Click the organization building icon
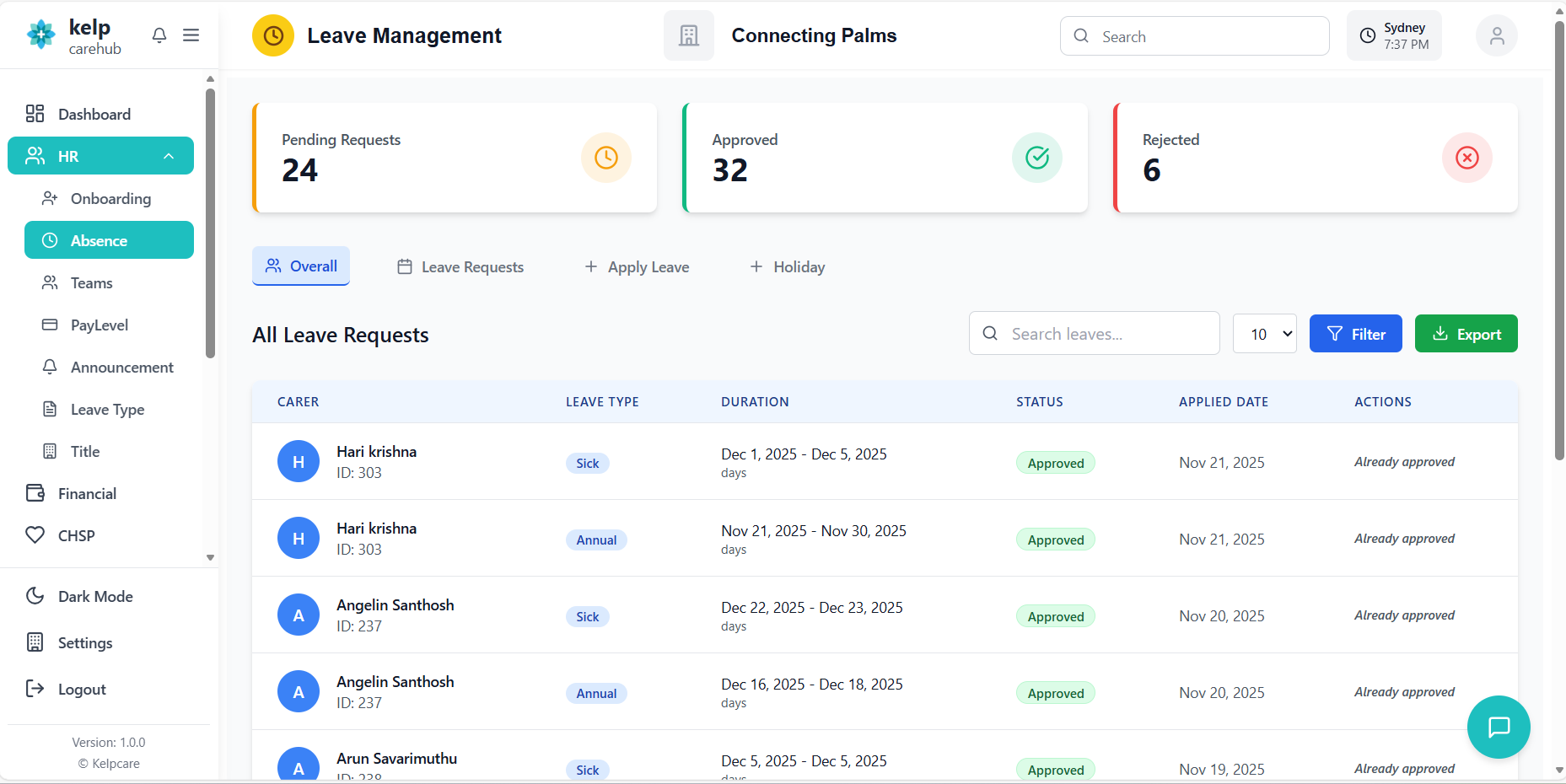 coord(688,35)
